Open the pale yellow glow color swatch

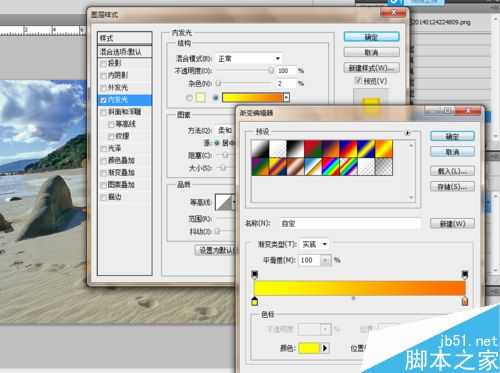(201, 98)
